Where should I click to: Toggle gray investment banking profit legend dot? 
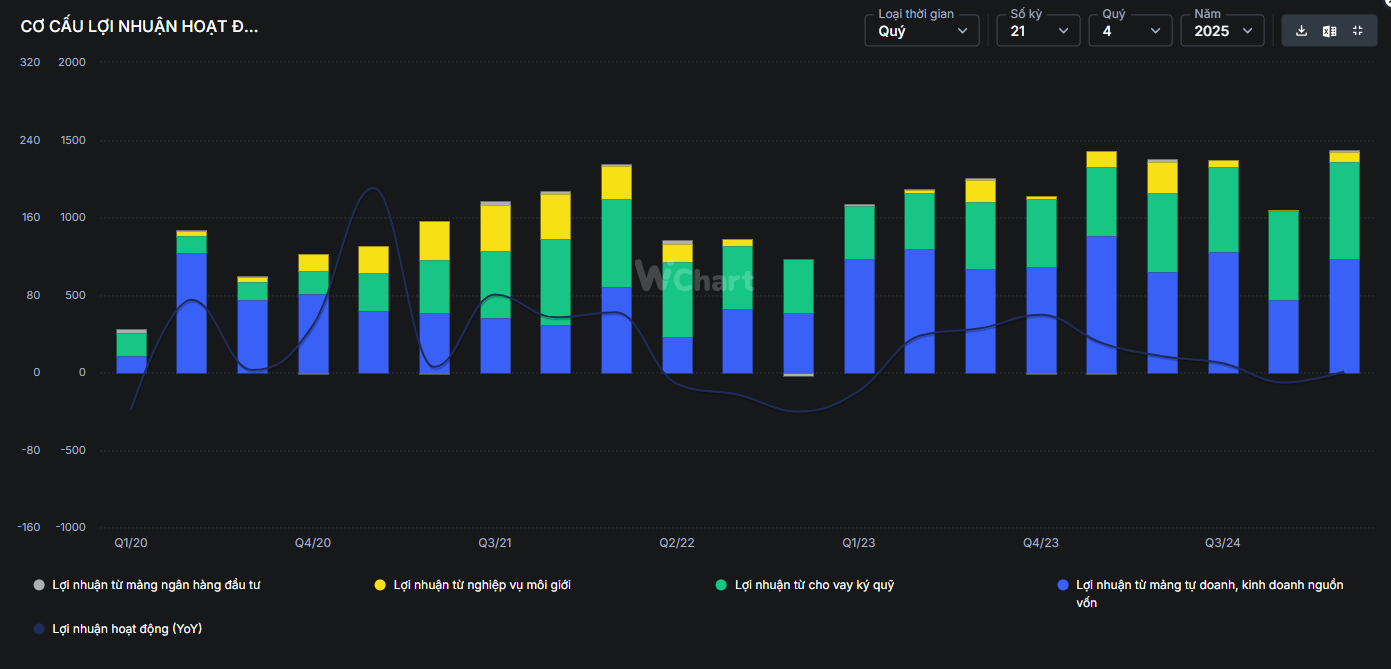39,585
